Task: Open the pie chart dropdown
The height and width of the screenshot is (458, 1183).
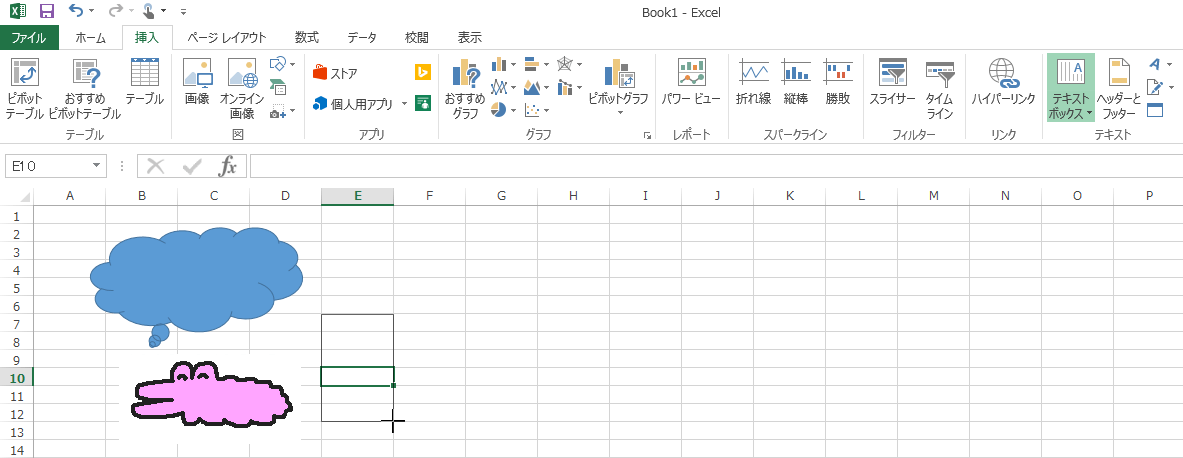Action: (x=503, y=111)
